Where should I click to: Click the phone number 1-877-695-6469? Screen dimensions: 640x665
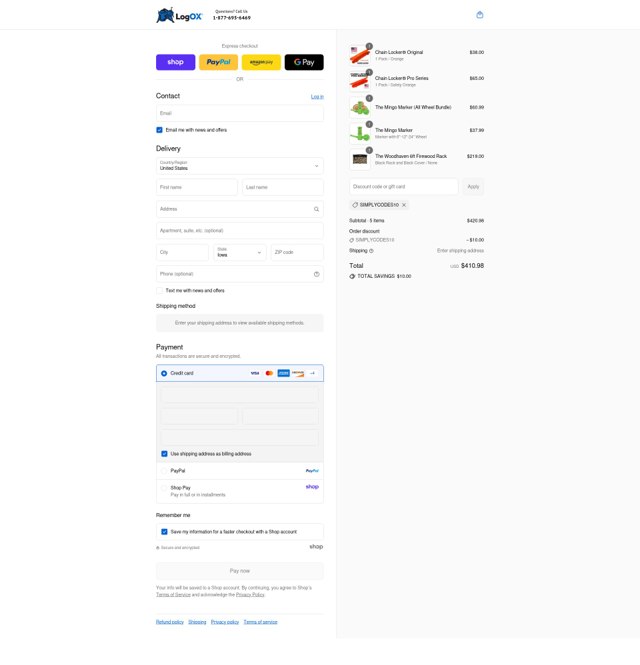(232, 18)
